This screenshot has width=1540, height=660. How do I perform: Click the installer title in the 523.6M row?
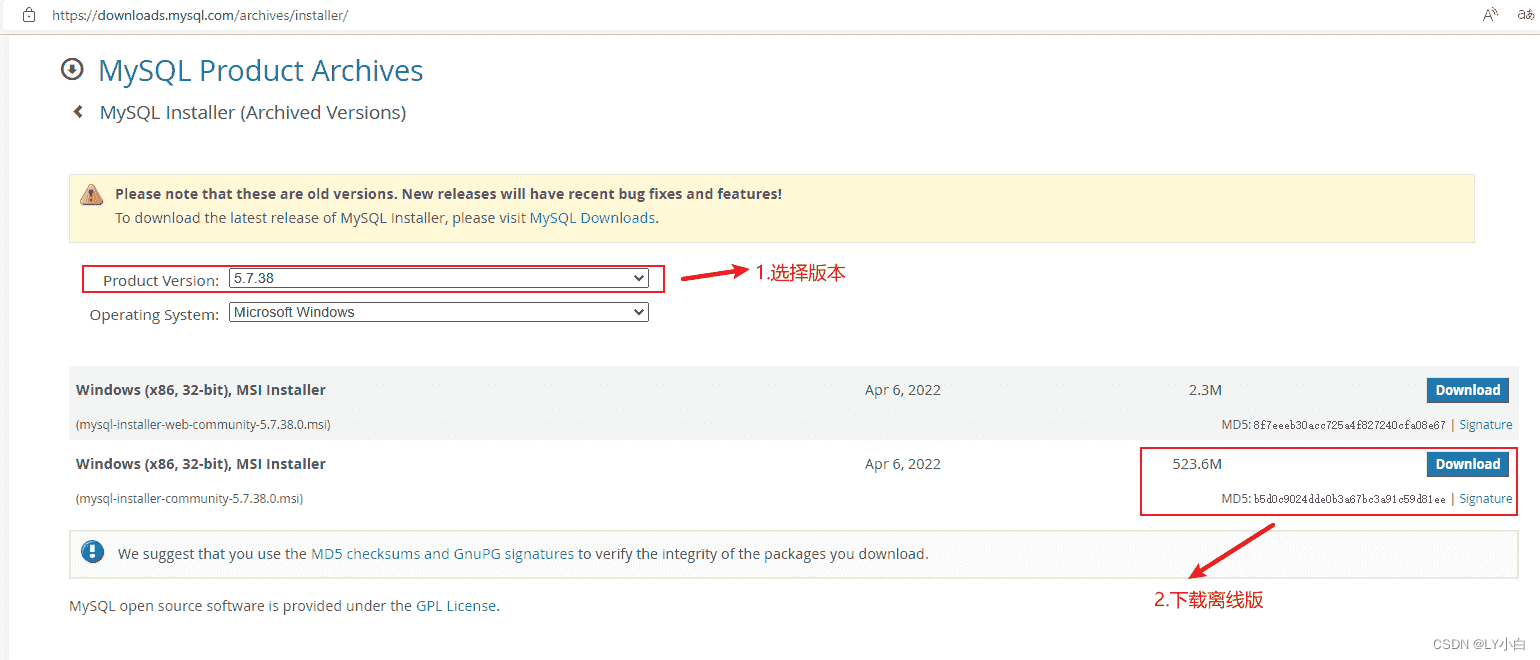[x=201, y=464]
